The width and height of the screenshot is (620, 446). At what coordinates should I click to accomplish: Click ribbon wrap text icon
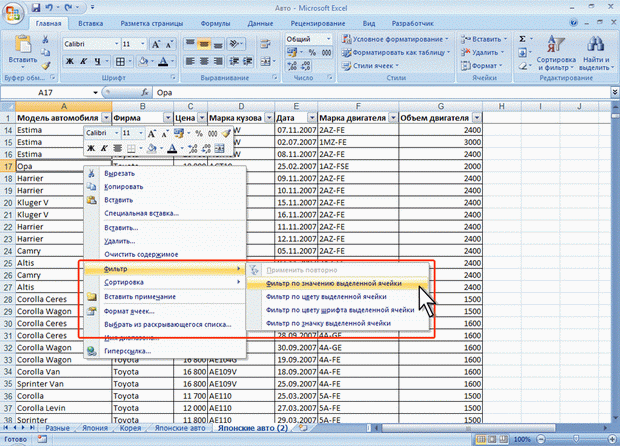tap(265, 44)
